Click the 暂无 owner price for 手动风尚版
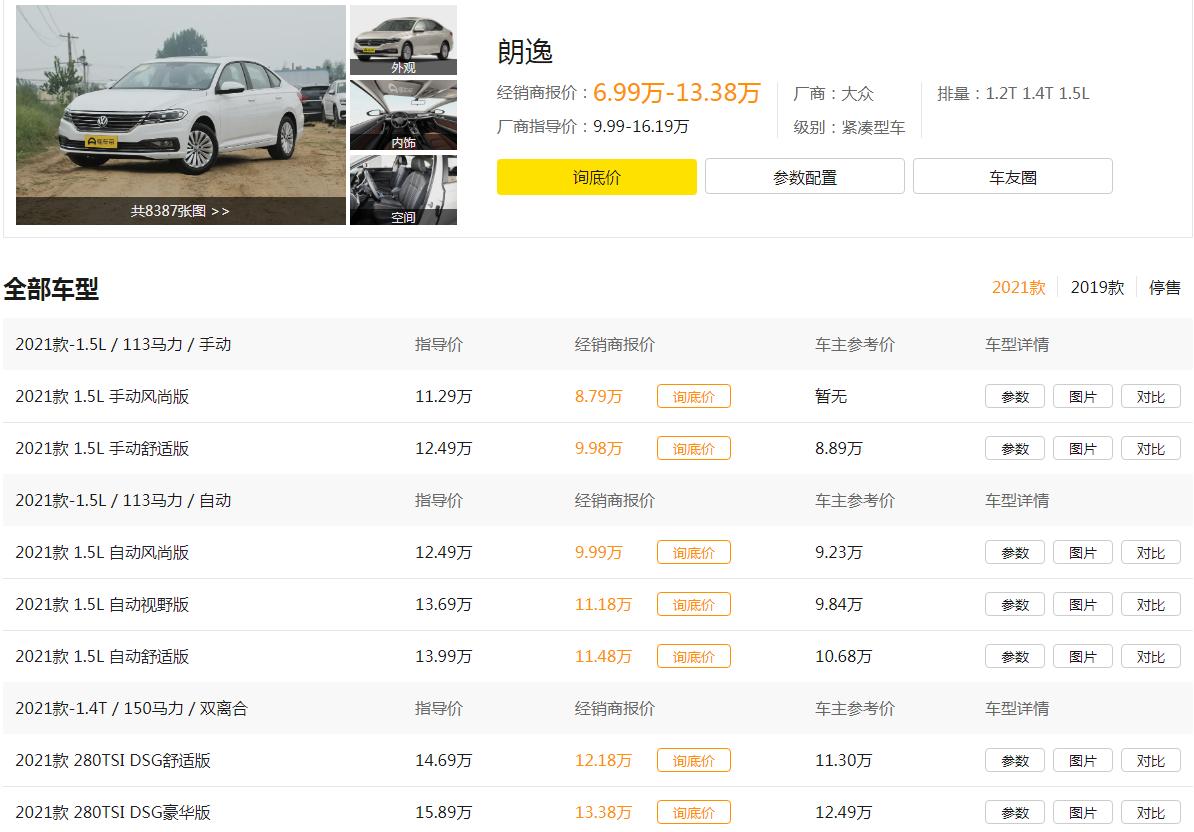 pyautogui.click(x=831, y=397)
